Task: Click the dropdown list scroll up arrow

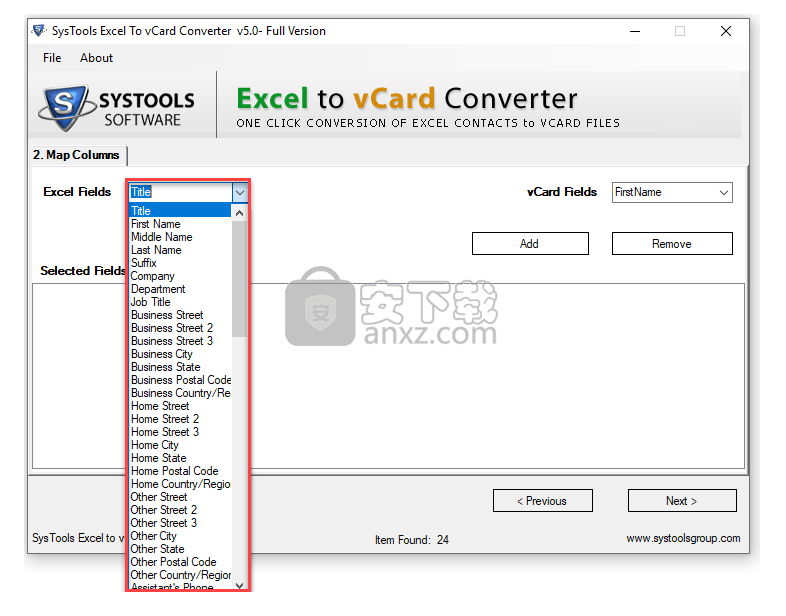Action: coord(240,214)
